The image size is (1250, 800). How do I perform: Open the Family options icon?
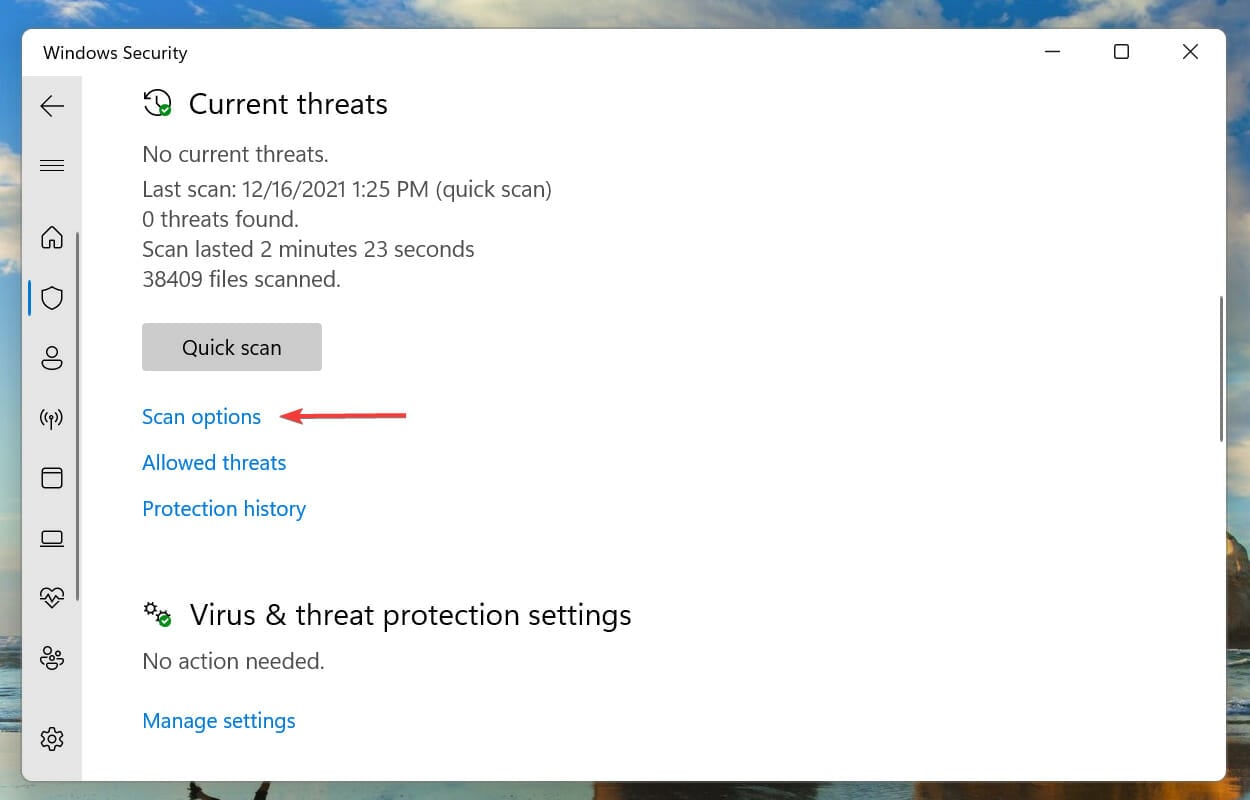[52, 658]
